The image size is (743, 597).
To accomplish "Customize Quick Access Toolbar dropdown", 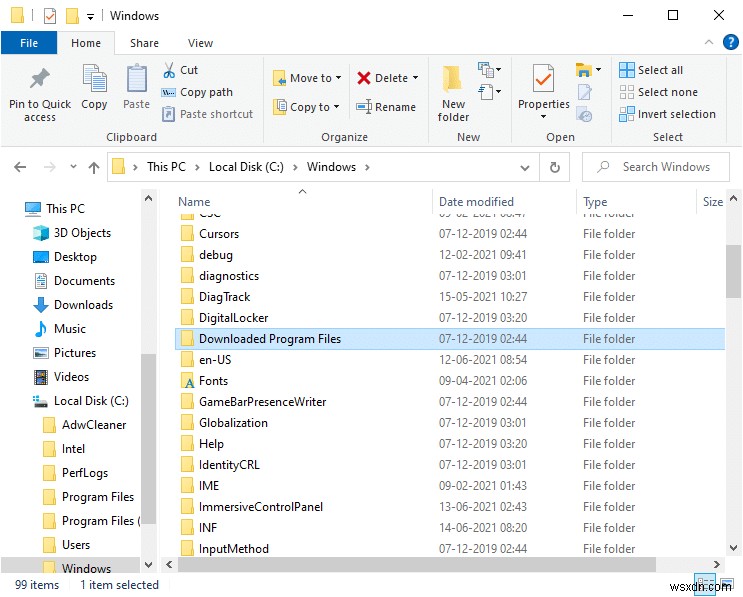I will pyautogui.click(x=90, y=17).
